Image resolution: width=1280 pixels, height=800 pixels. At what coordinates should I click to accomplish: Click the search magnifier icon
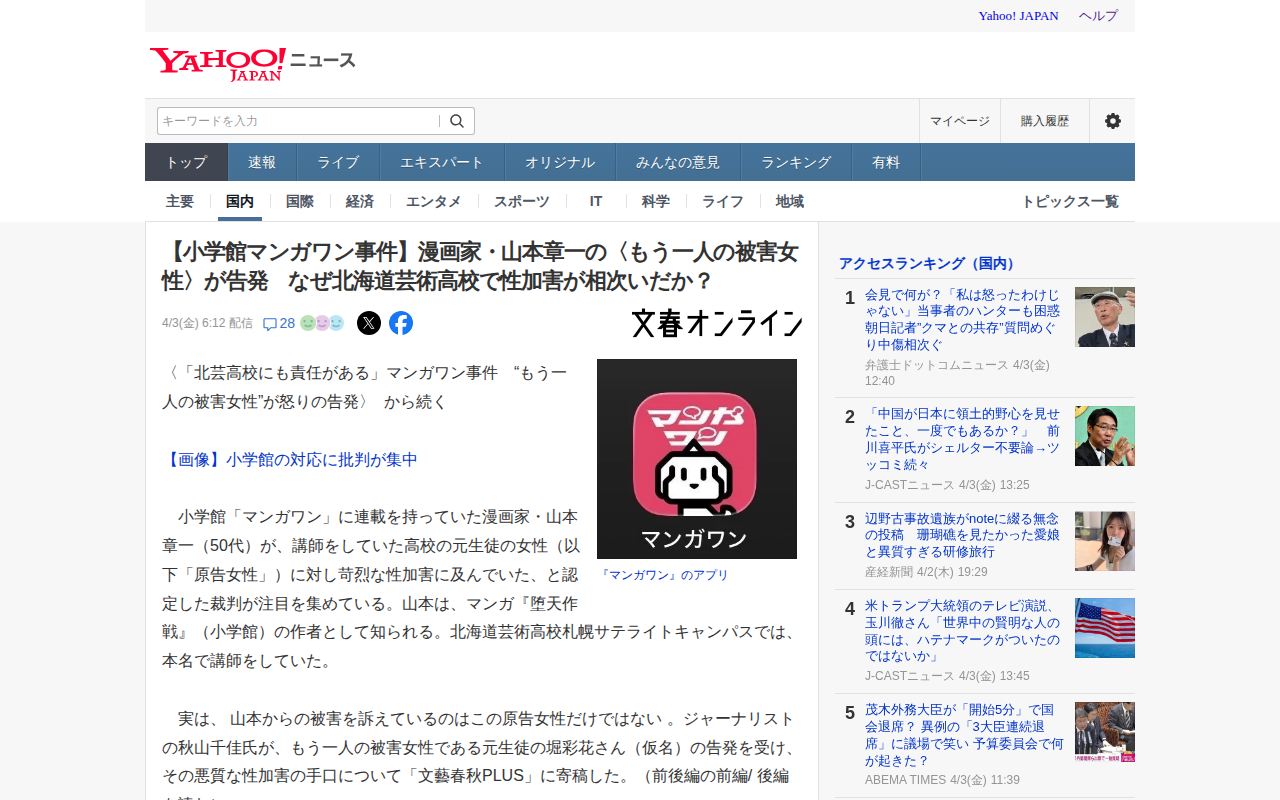[457, 121]
